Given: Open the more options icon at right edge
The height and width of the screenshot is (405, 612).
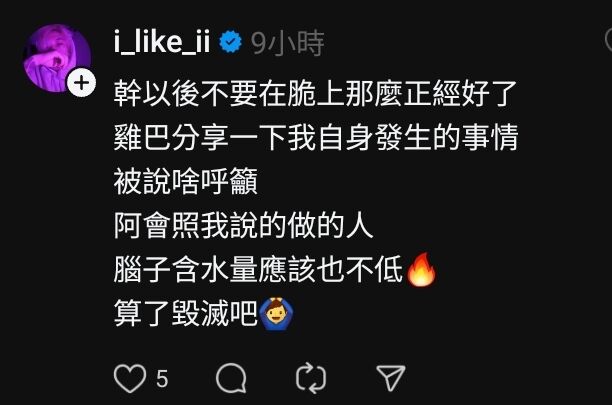Looking at the screenshot, I should click(608, 41).
